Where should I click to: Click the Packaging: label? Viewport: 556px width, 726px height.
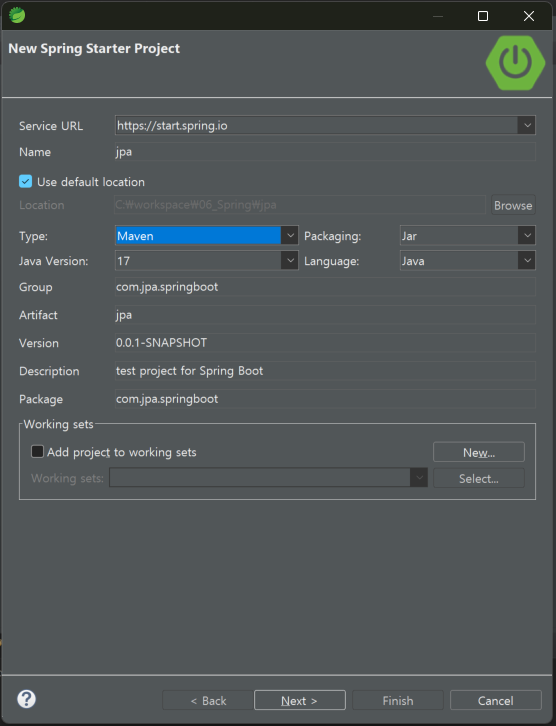(332, 236)
